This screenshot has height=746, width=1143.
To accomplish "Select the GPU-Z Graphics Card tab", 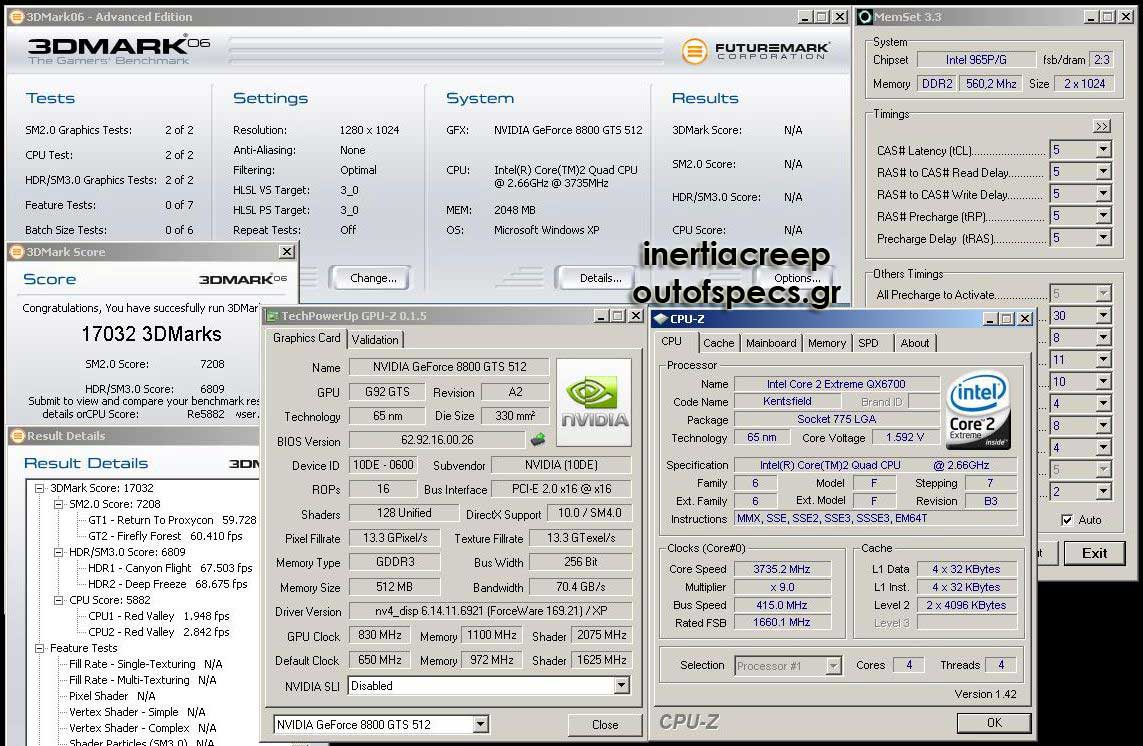I will pyautogui.click(x=306, y=338).
